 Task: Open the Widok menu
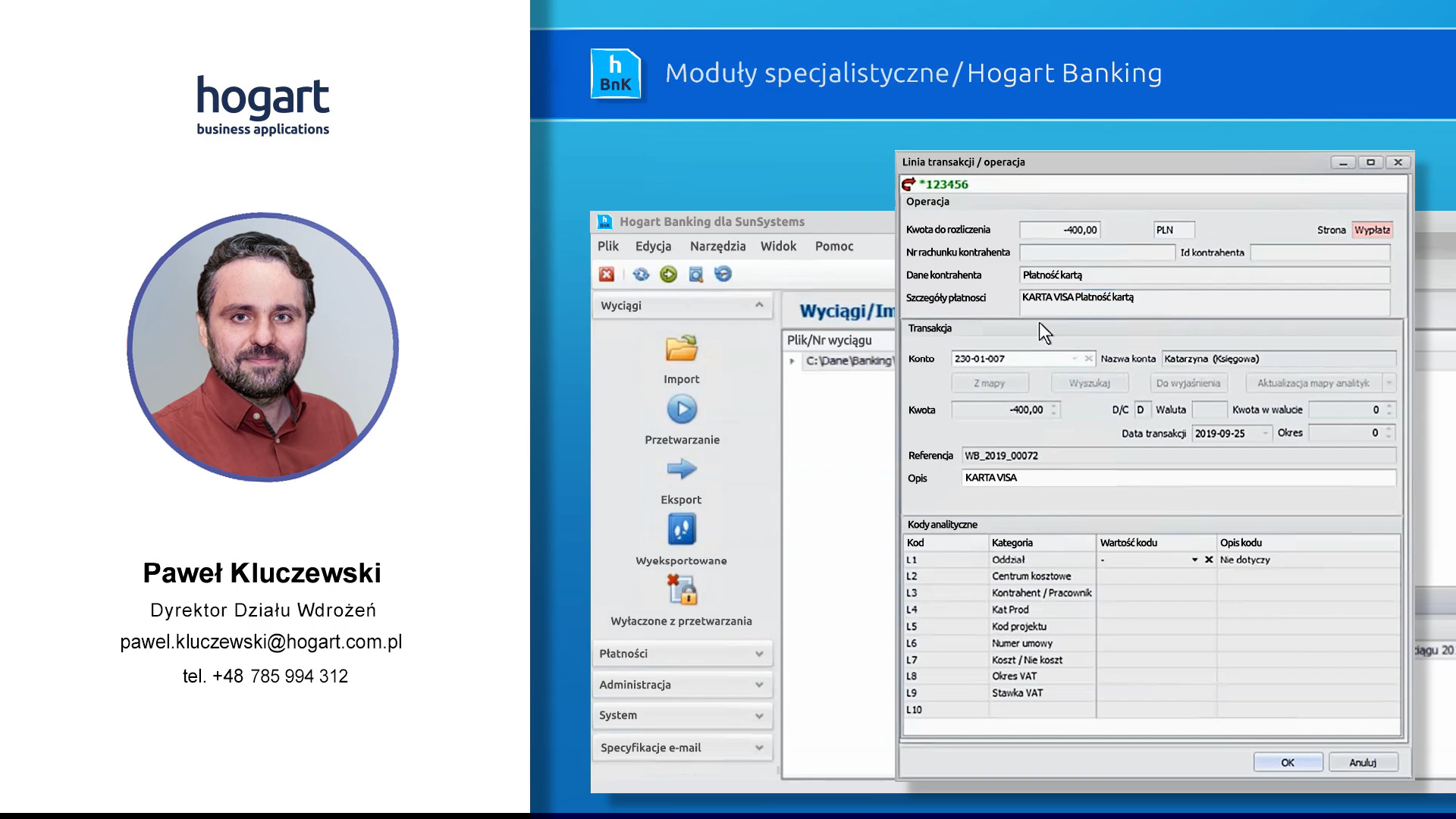(778, 246)
